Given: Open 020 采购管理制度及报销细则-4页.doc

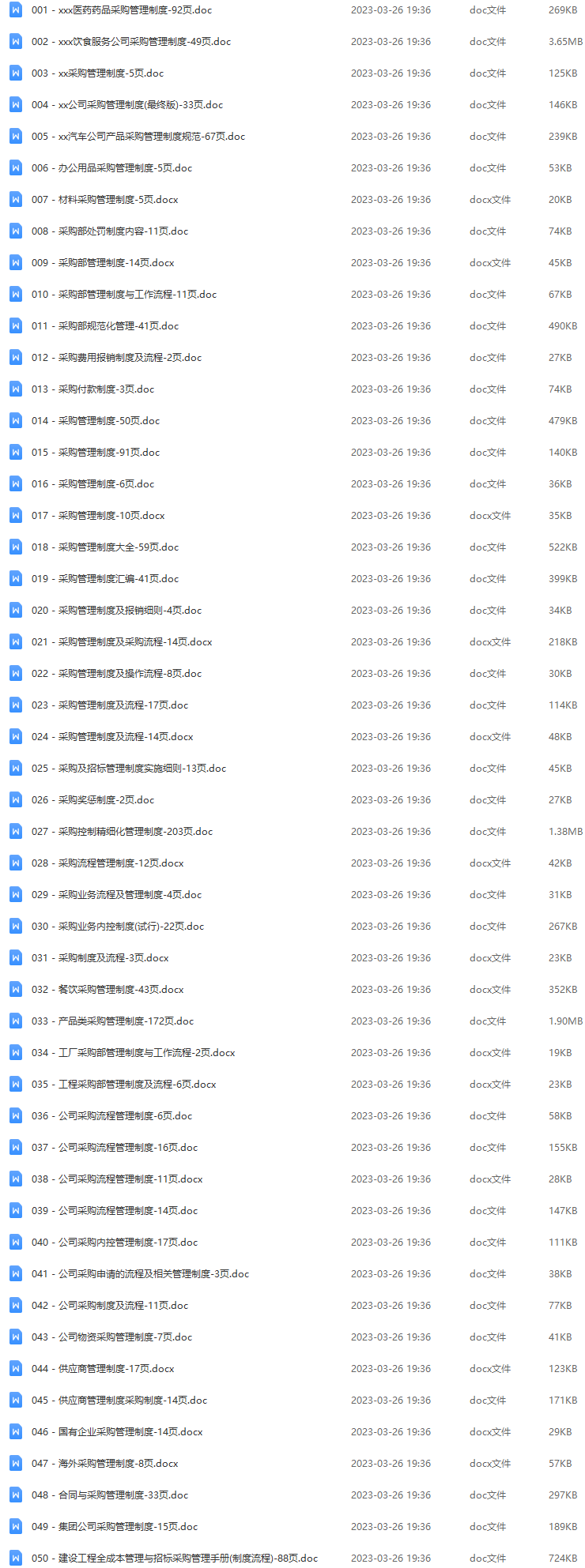Looking at the screenshot, I should pos(116,611).
